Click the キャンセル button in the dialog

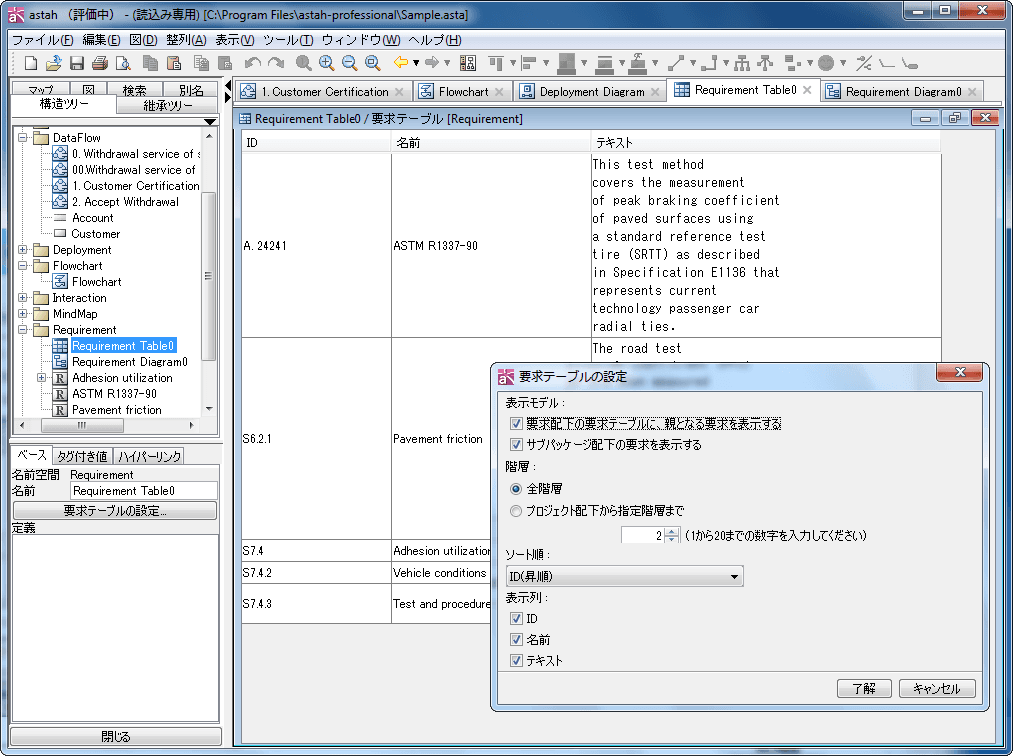(x=937, y=689)
